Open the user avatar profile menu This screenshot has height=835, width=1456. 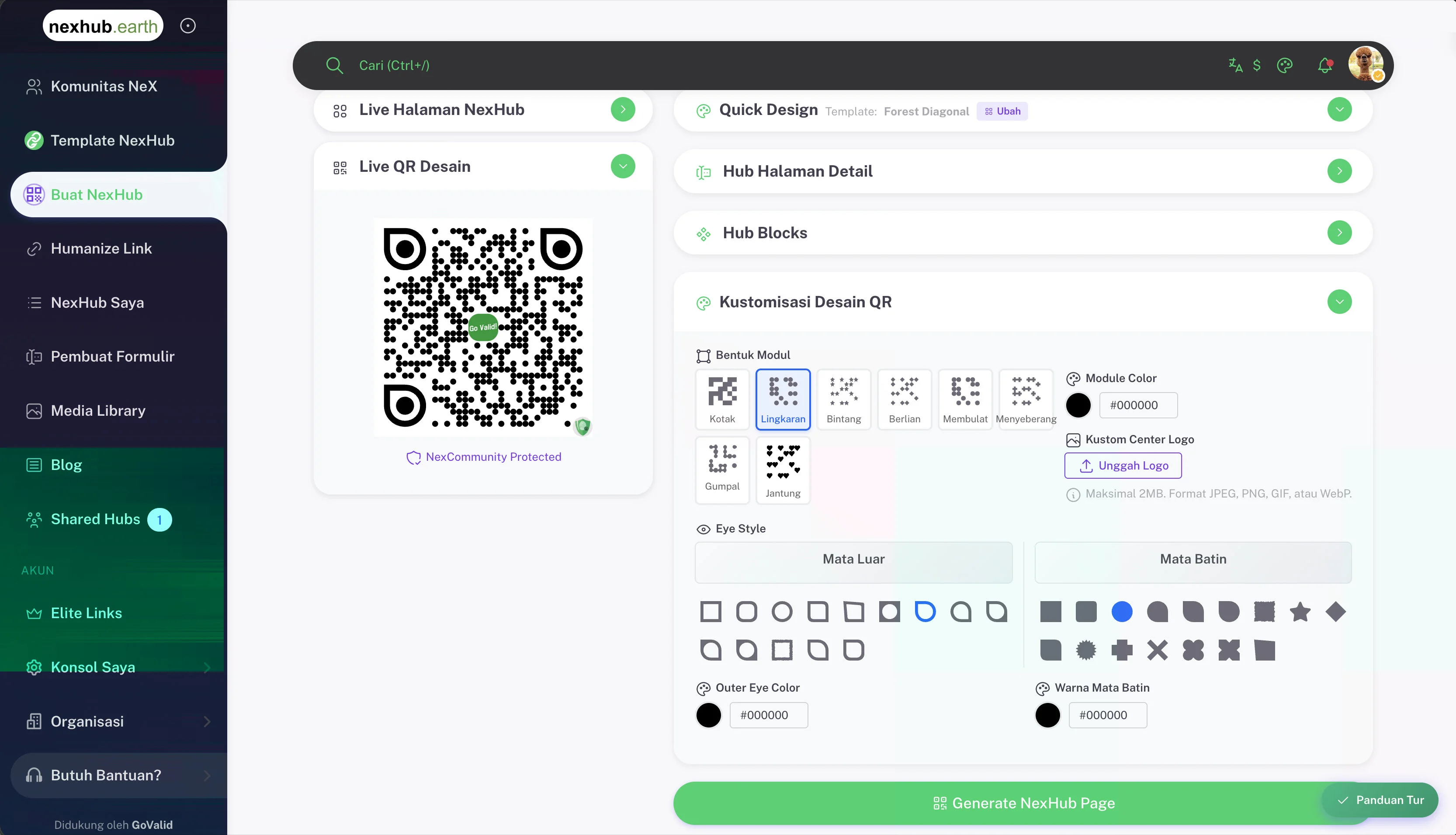click(1366, 64)
